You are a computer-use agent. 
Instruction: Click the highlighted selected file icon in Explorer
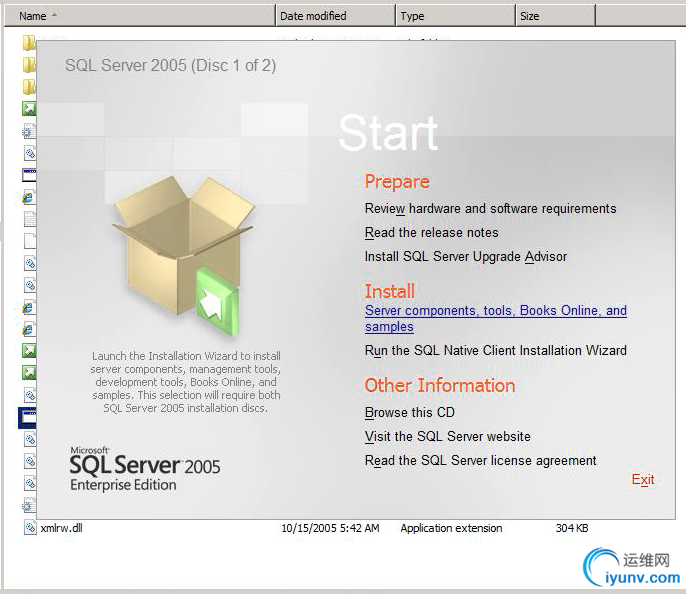coord(27,417)
